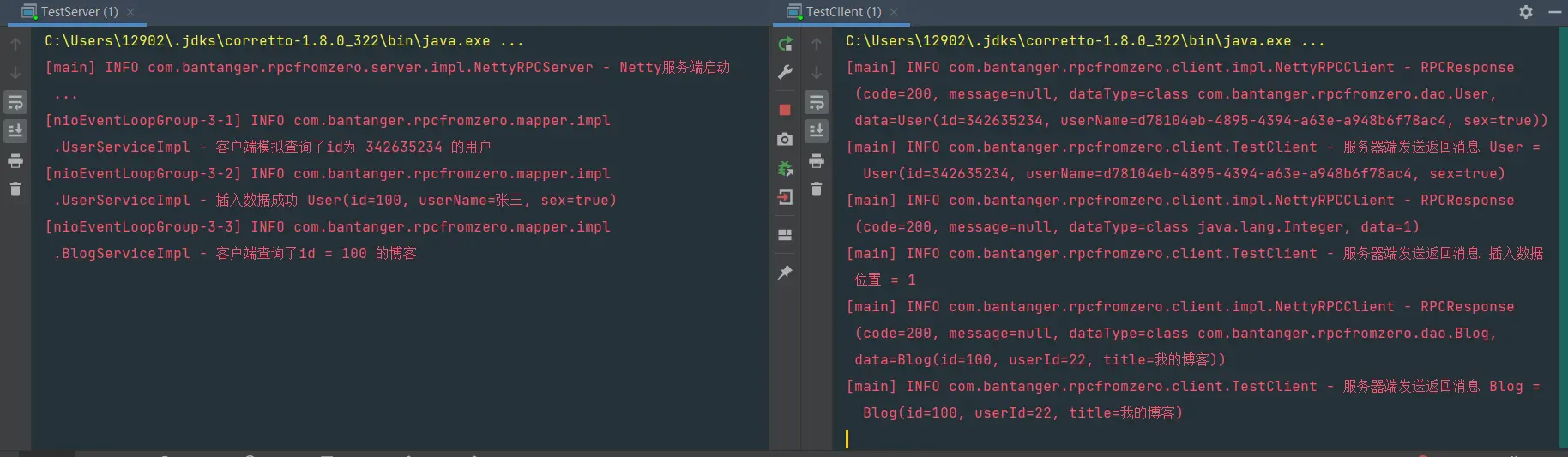This screenshot has height=457, width=1568.
Task: Switch to the TestServer (1) tab
Action: click(79, 12)
